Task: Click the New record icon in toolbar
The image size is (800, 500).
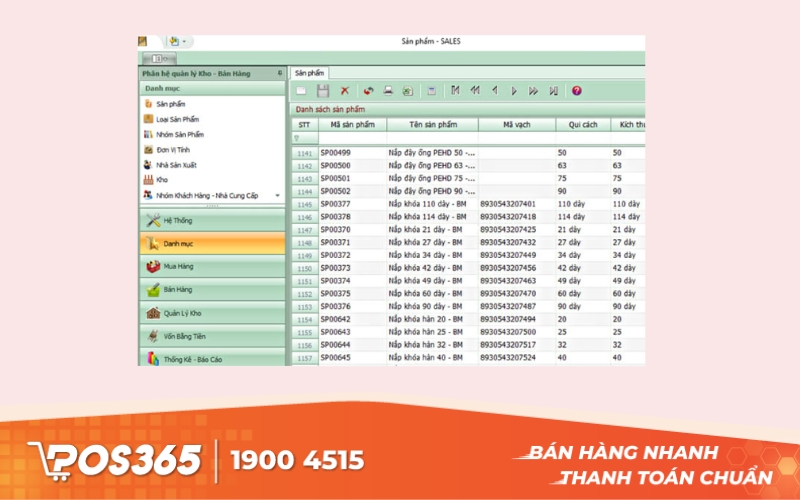Action: coord(301,91)
